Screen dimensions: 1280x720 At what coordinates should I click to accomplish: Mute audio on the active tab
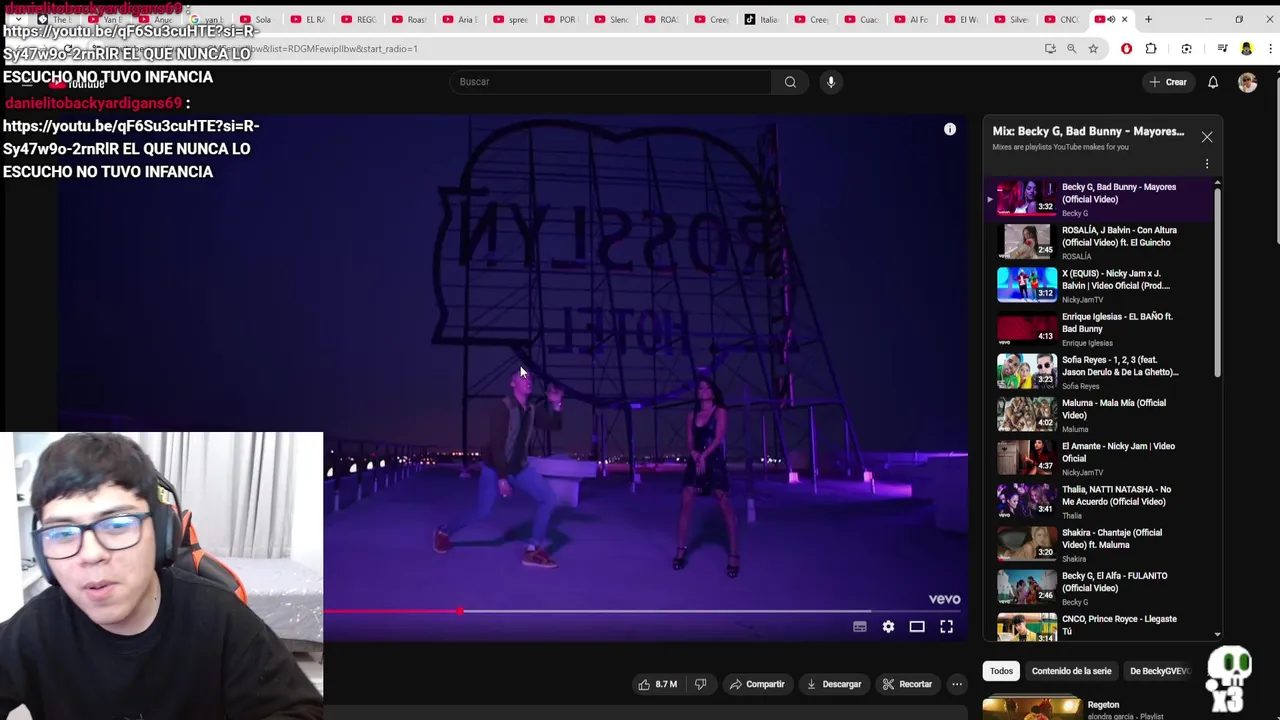[1111, 19]
